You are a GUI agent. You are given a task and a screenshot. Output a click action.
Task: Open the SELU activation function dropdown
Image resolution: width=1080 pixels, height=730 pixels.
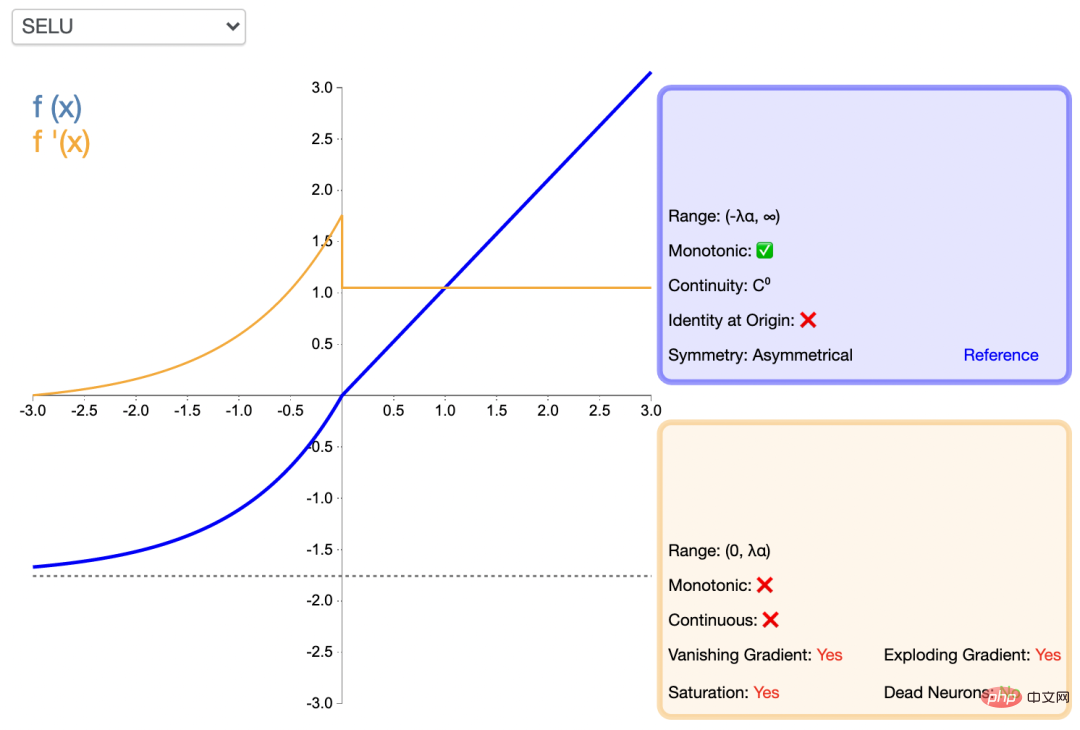129,27
